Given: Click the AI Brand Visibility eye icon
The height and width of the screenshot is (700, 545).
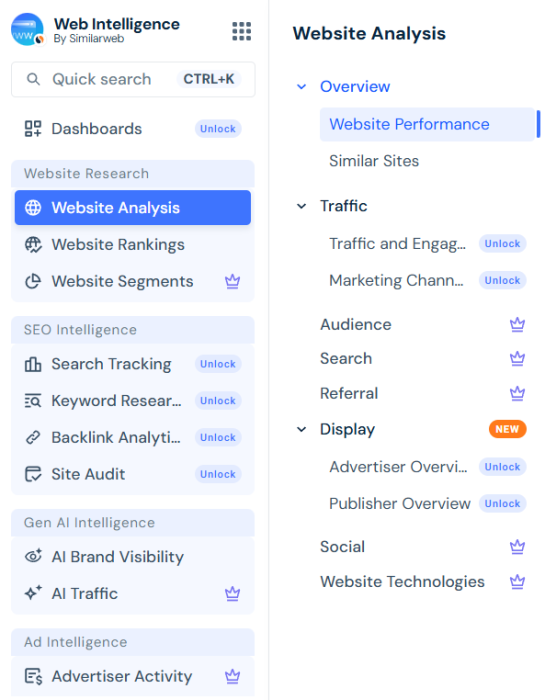Looking at the screenshot, I should click(x=33, y=557).
